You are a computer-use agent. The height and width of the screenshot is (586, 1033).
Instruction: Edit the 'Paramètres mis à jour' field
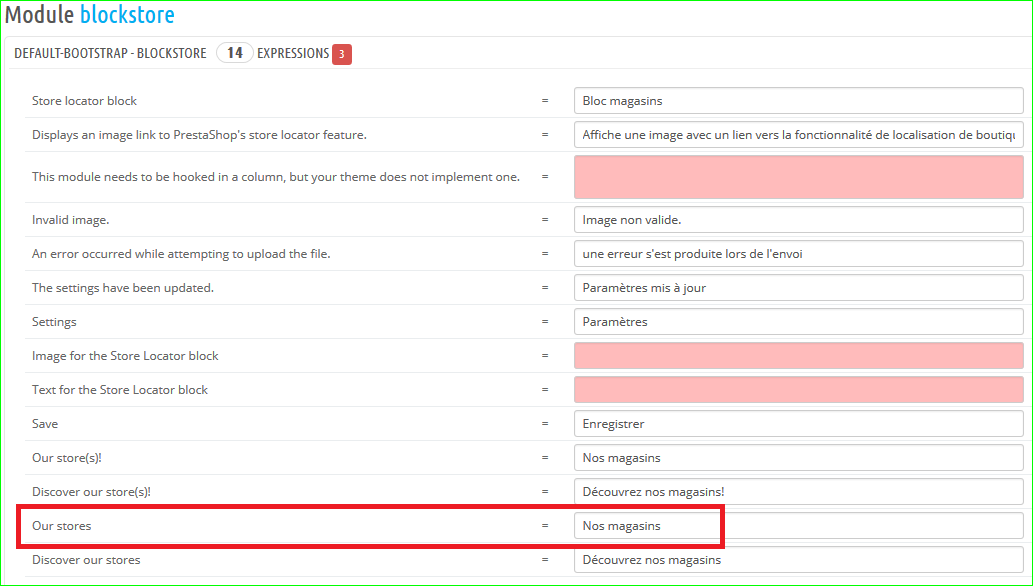(798, 287)
